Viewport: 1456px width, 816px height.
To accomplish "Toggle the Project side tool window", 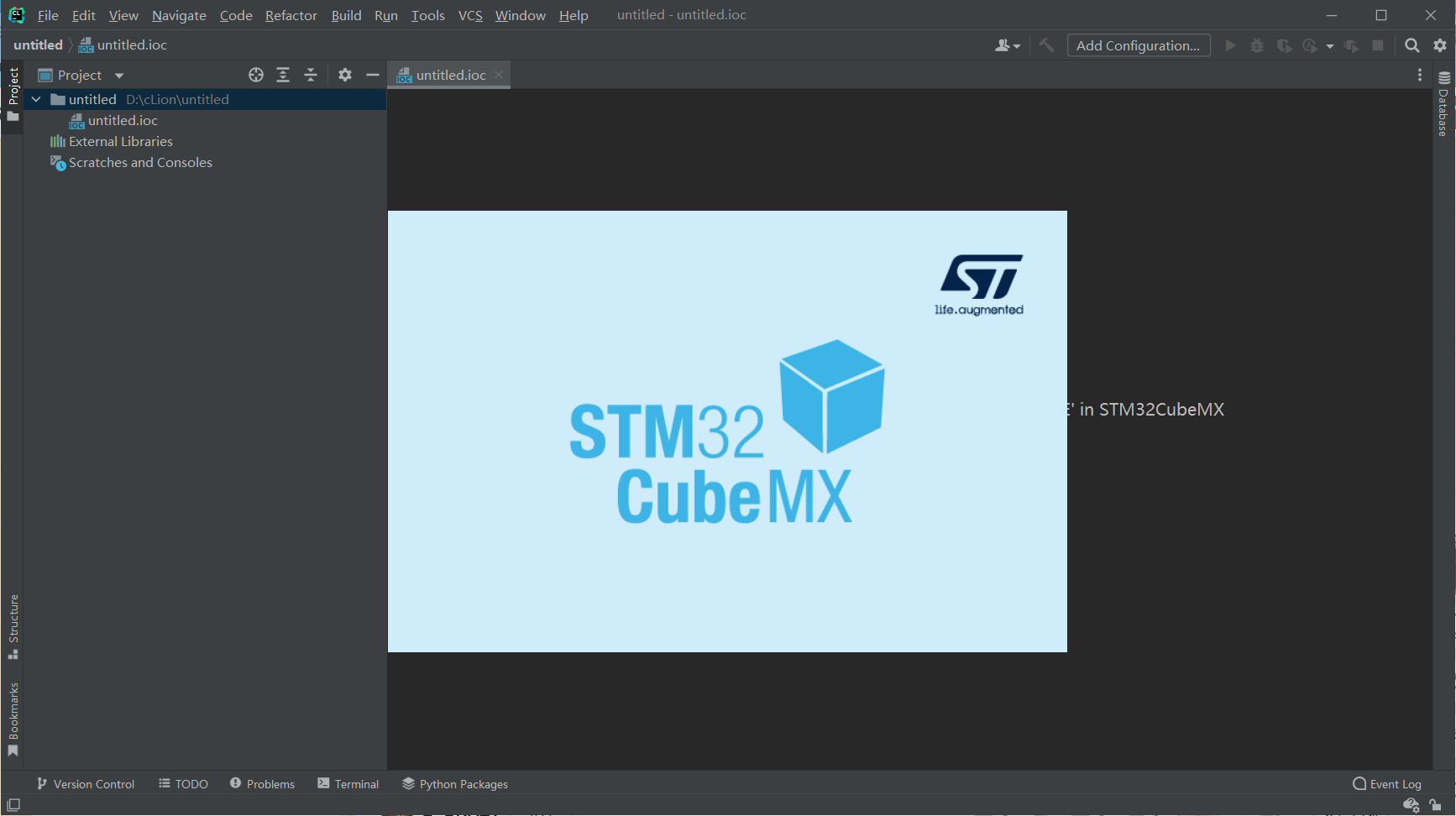I will coord(13,94).
